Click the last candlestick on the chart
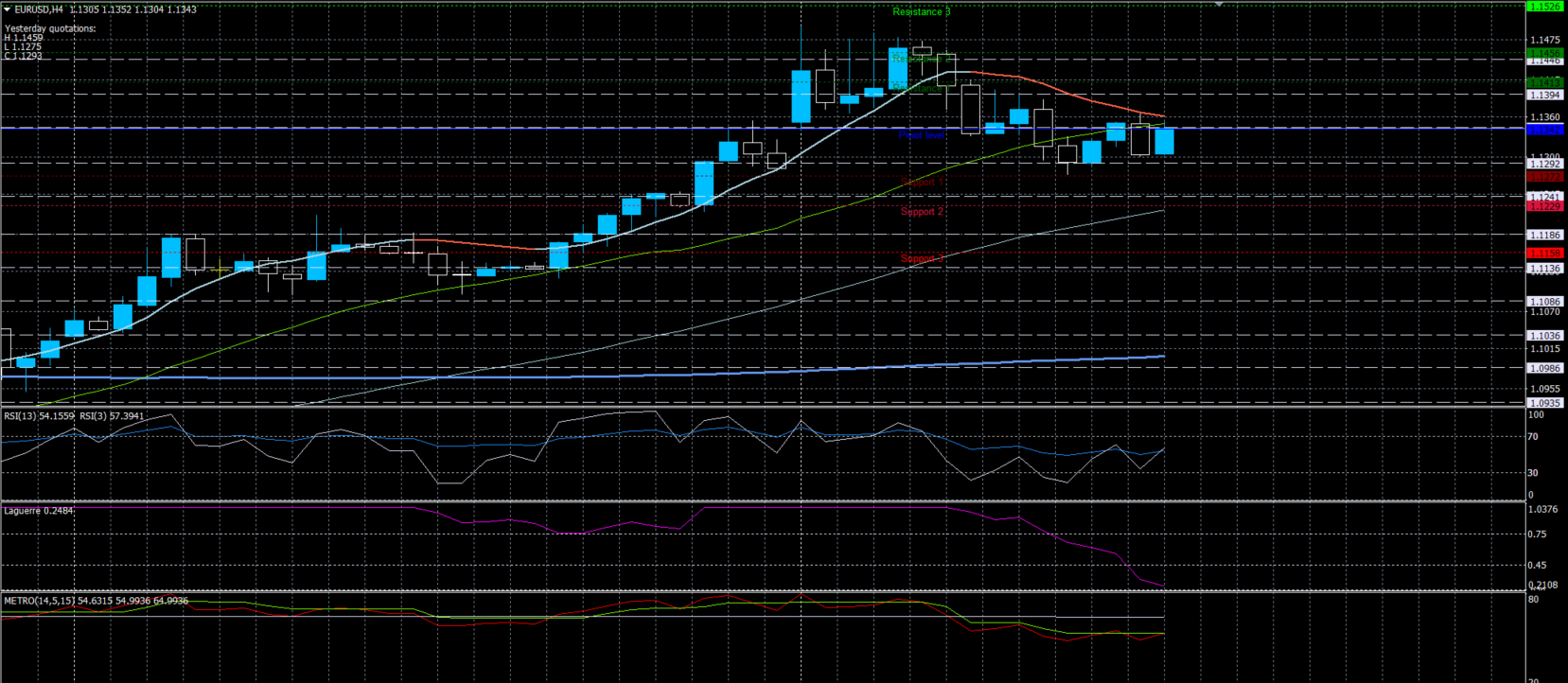 pos(1164,141)
